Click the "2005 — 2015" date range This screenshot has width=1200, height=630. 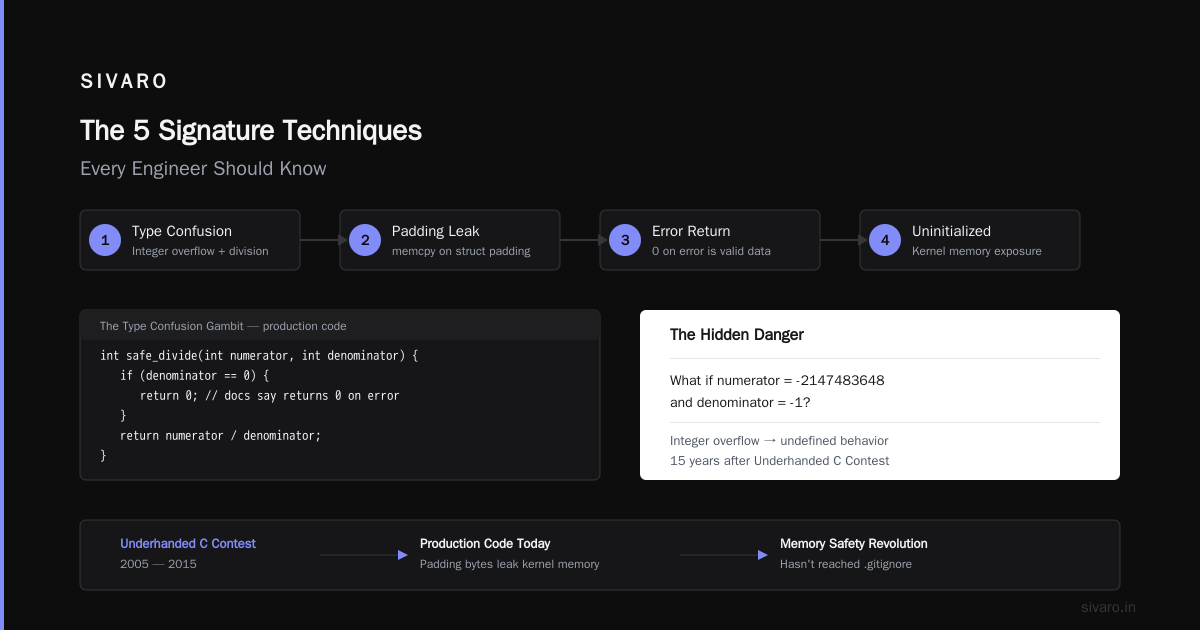pos(158,564)
